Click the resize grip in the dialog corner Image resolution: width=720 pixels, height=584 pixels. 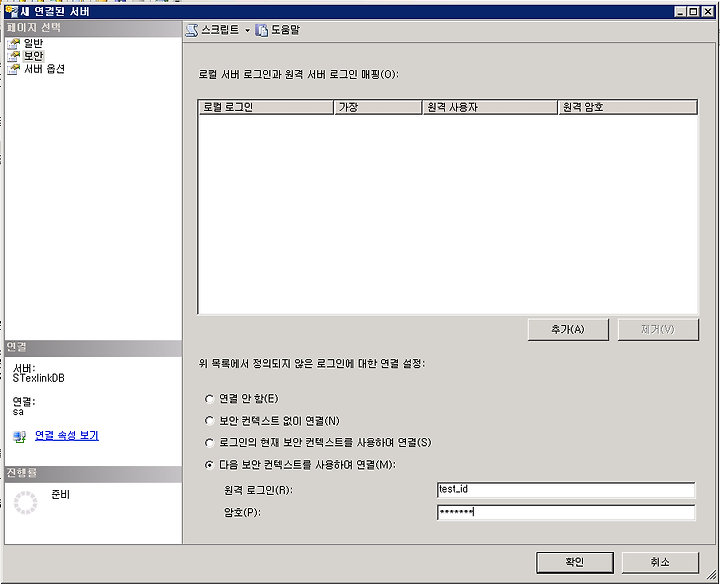point(711,574)
